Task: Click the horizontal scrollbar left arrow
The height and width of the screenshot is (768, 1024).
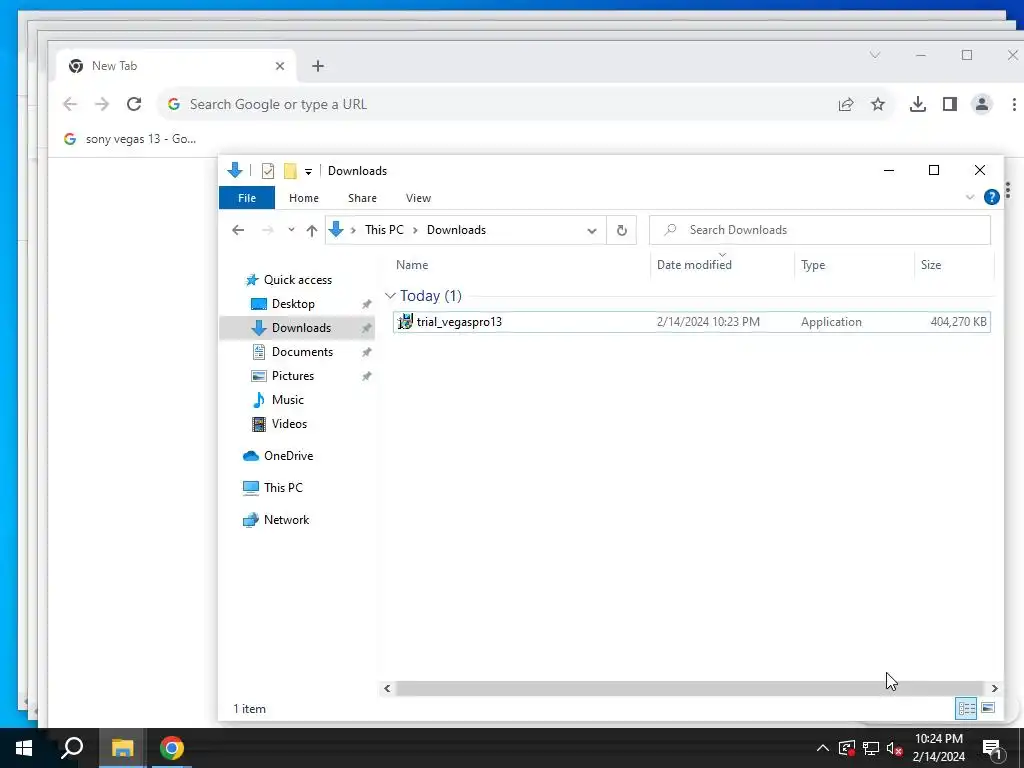Action: (x=387, y=688)
